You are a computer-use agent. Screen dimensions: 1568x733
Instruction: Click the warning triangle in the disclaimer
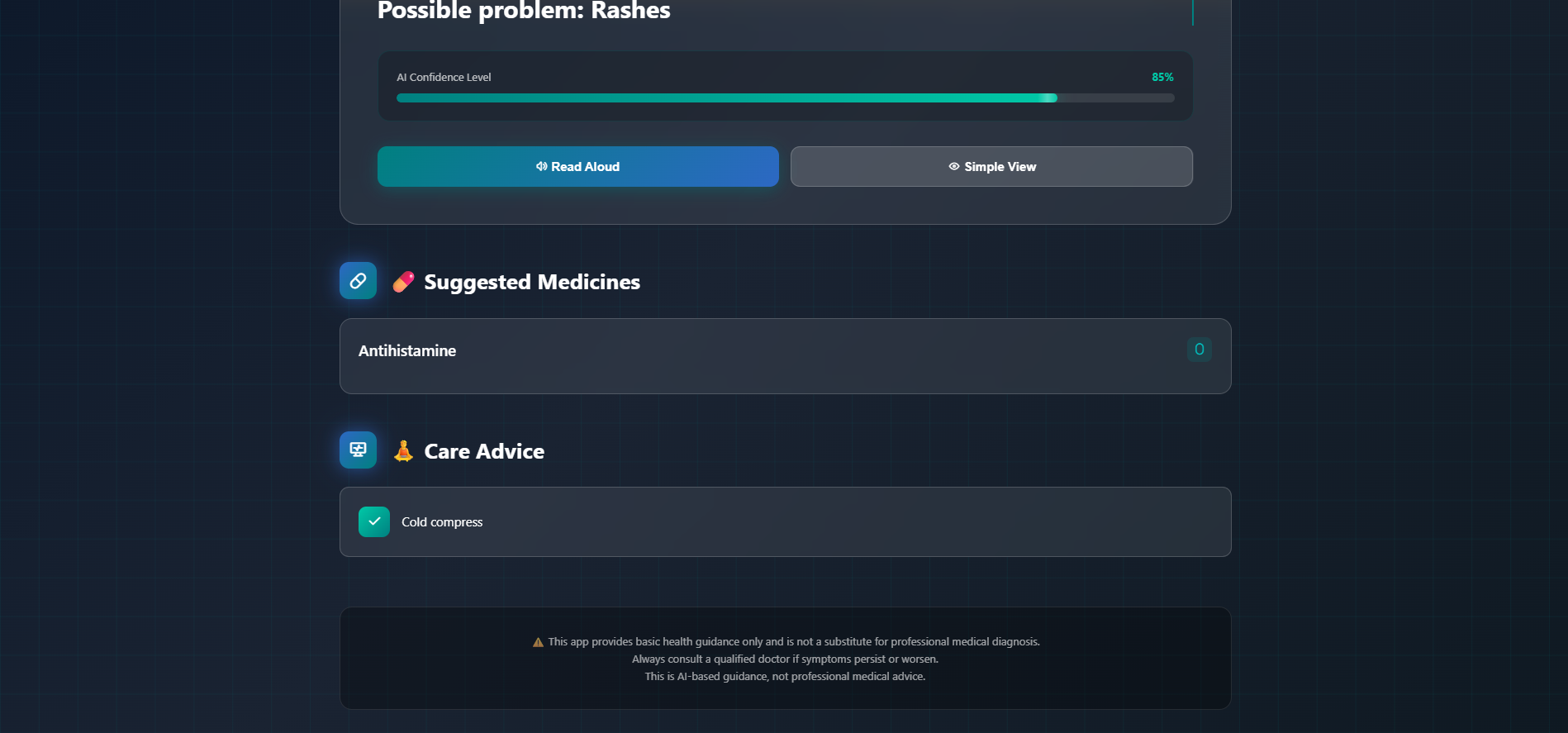538,642
